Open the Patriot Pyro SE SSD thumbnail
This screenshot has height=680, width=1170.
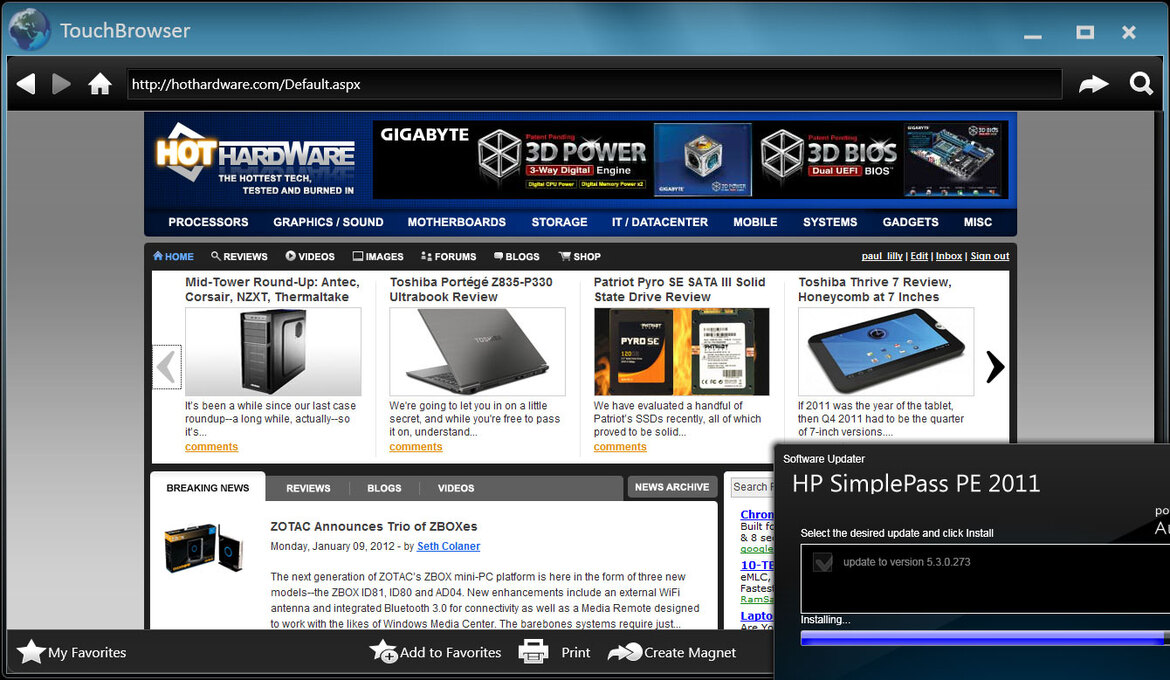(x=681, y=352)
